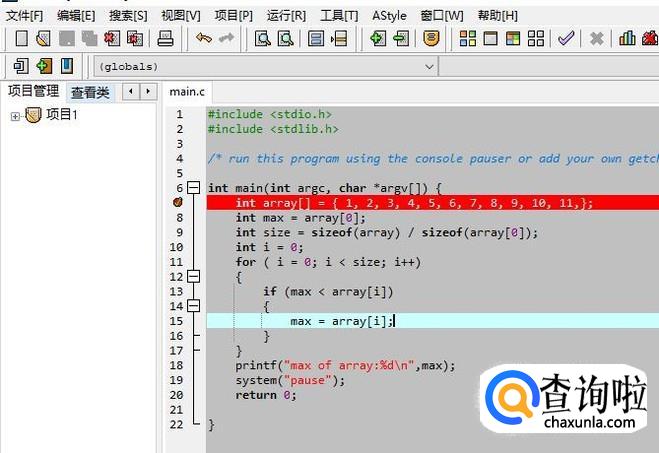Image resolution: width=659 pixels, height=453 pixels.
Task: Collapse the for-loop fold at line 12
Action: click(193, 277)
